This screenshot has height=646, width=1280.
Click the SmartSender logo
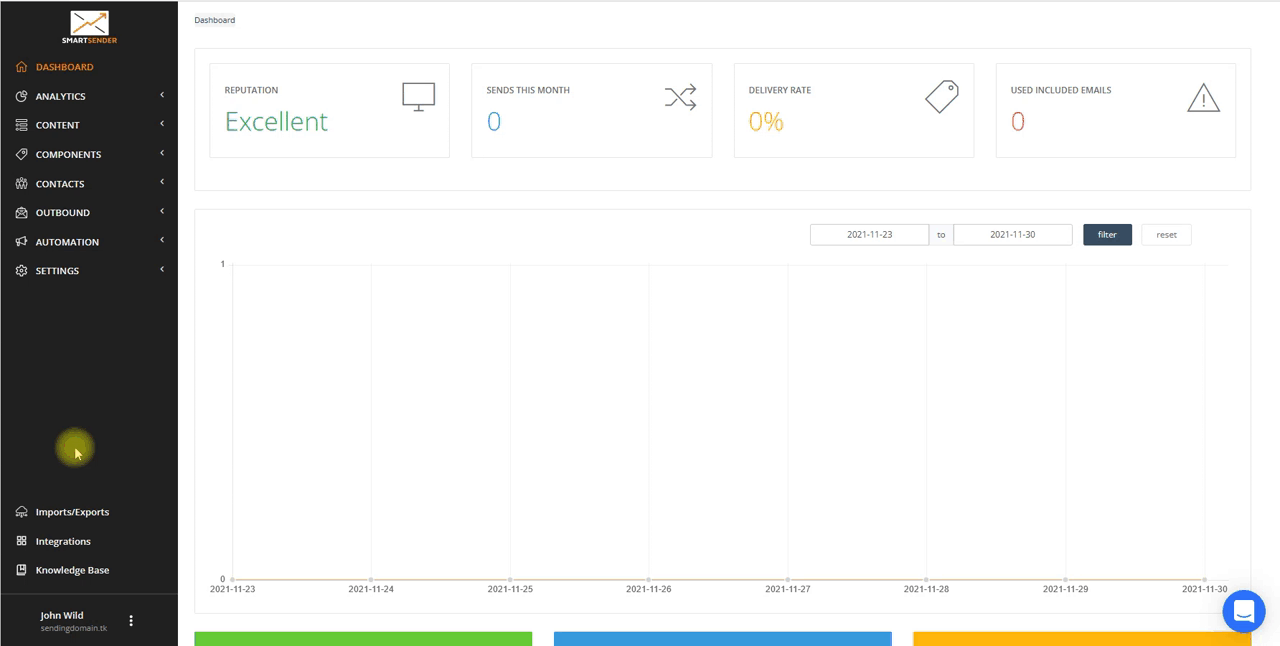tap(89, 28)
